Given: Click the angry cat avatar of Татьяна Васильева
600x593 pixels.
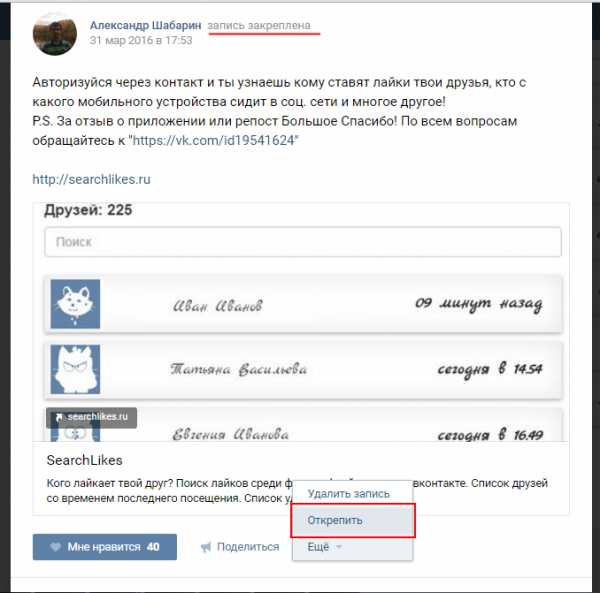Looking at the screenshot, I should coord(75,369).
